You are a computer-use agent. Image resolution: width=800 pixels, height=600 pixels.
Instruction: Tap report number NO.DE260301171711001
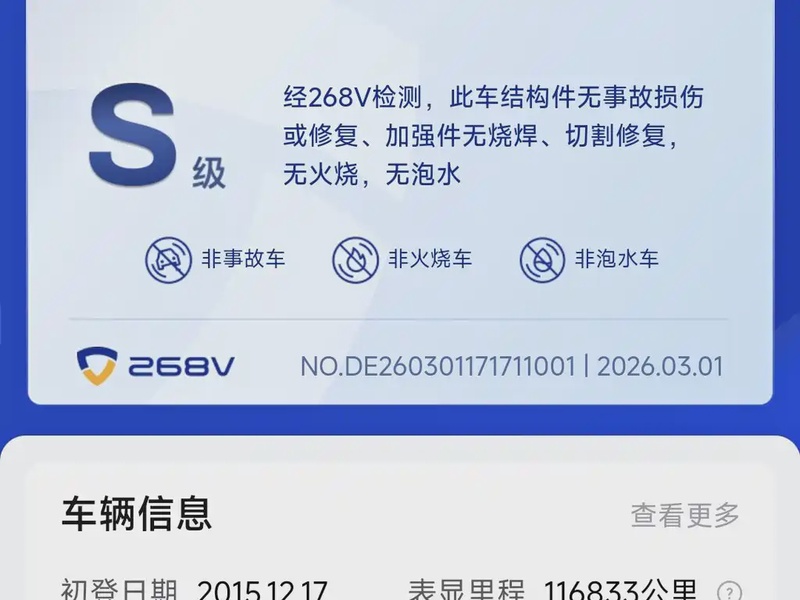(x=438, y=366)
